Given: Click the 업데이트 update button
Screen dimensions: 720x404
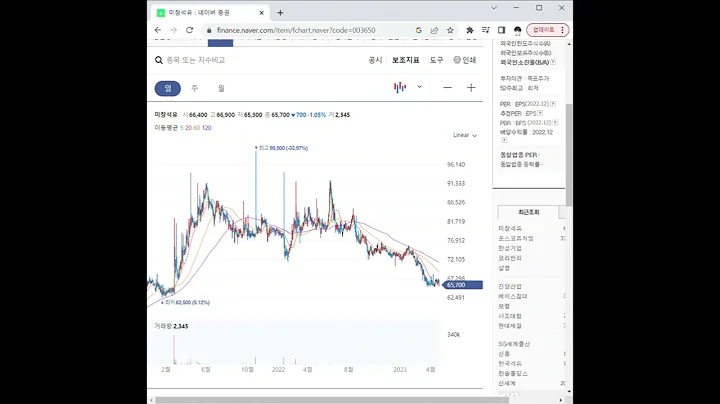Looking at the screenshot, I should 548,30.
